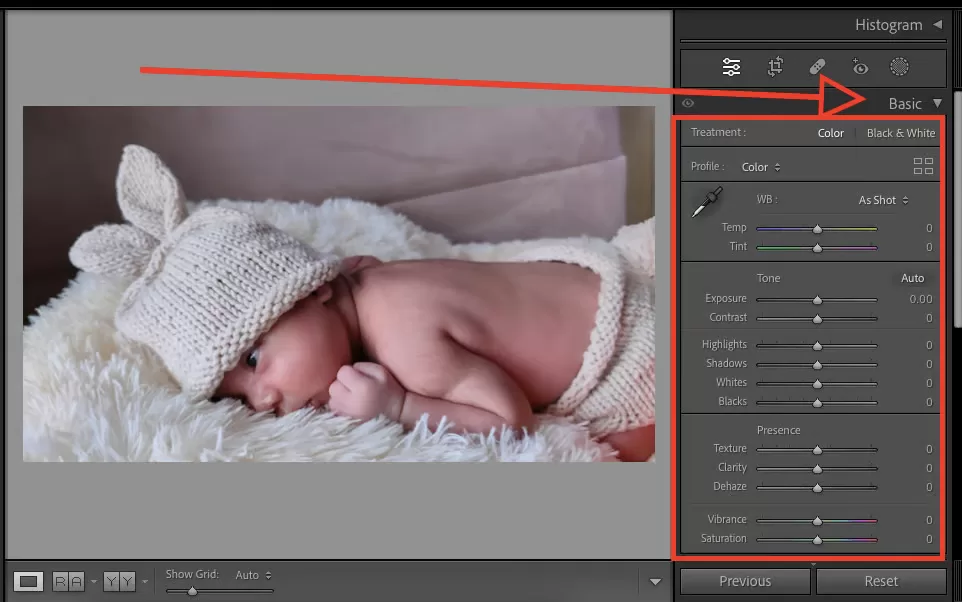Click the Presence section label
962x602 pixels.
[778, 430]
